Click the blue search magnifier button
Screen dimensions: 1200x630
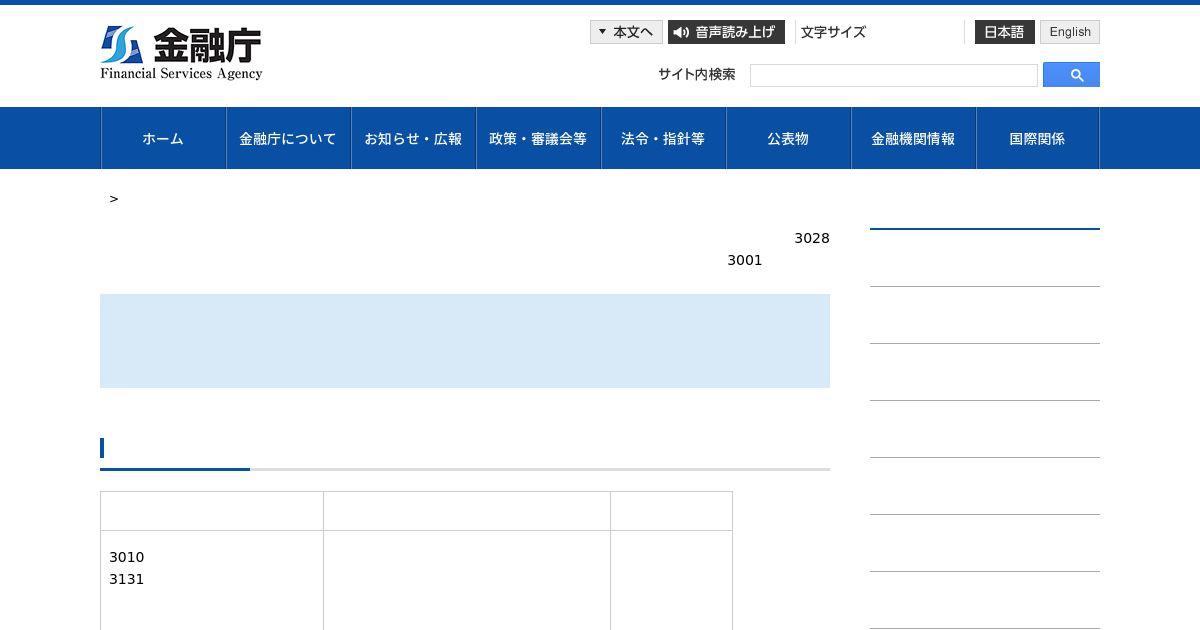point(1071,75)
